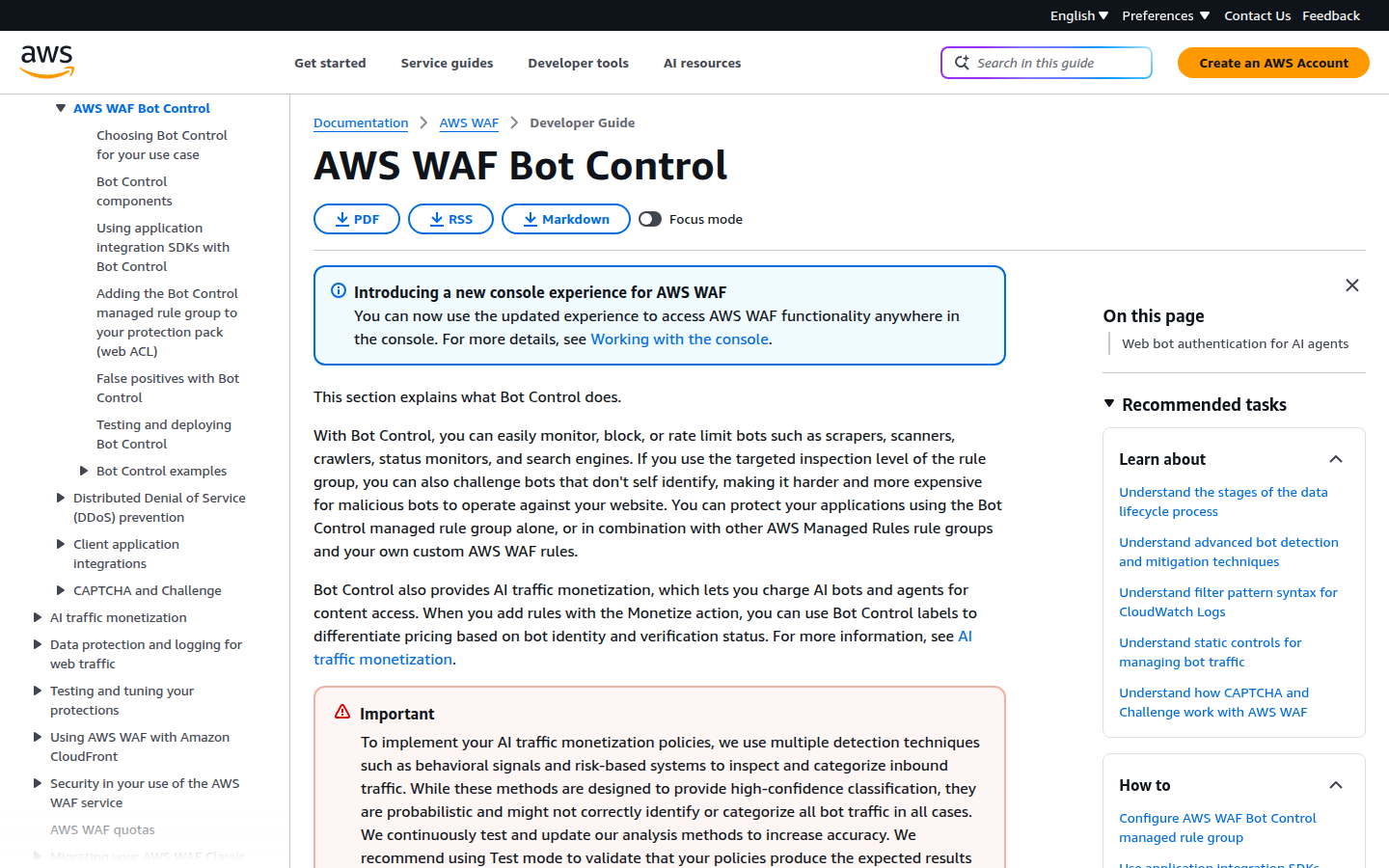Open Understand advanced bot detection techniques
1389x868 pixels.
1229,552
